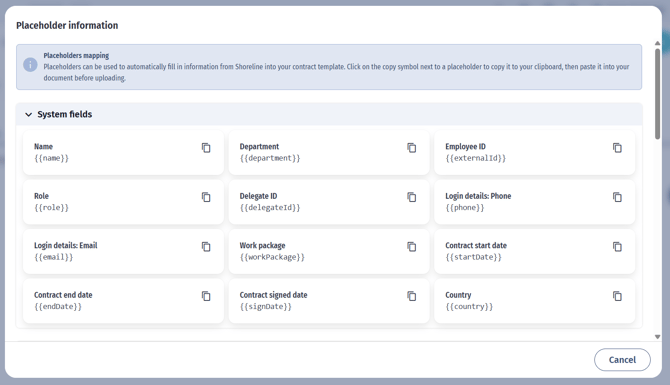This screenshot has width=670, height=385.
Task: Select the {{signDate}} placeholder text
Action: (265, 307)
